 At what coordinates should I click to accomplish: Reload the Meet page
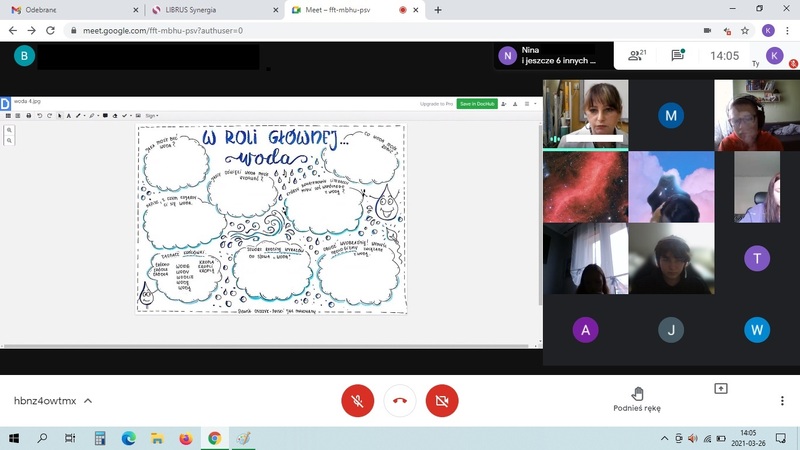click(51, 31)
